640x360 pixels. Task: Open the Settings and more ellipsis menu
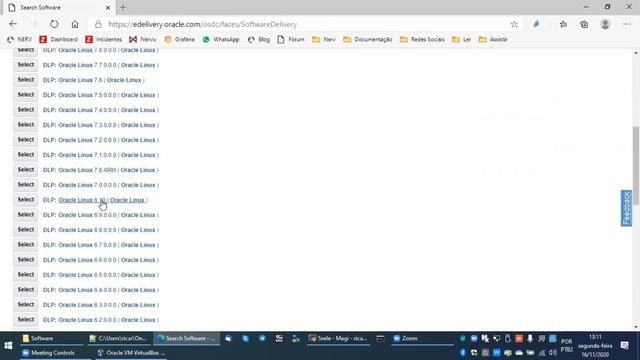click(x=627, y=24)
